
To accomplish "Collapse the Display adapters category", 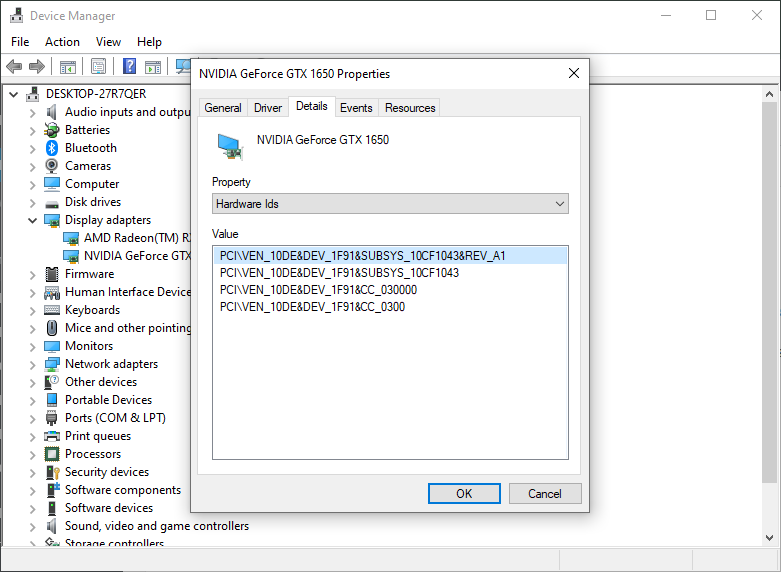I will 33,220.
